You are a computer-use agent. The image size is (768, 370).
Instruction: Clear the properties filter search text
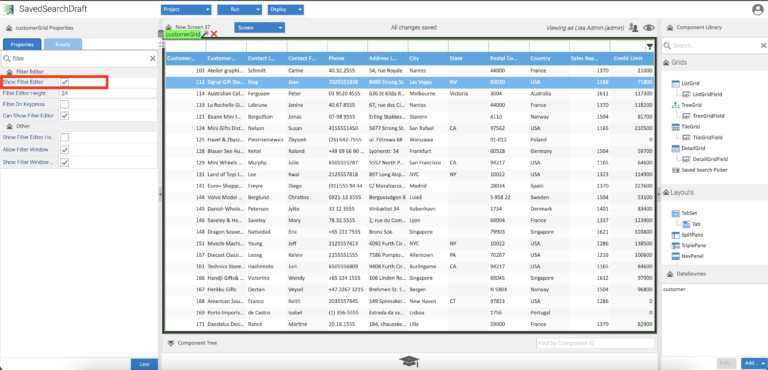[153, 58]
